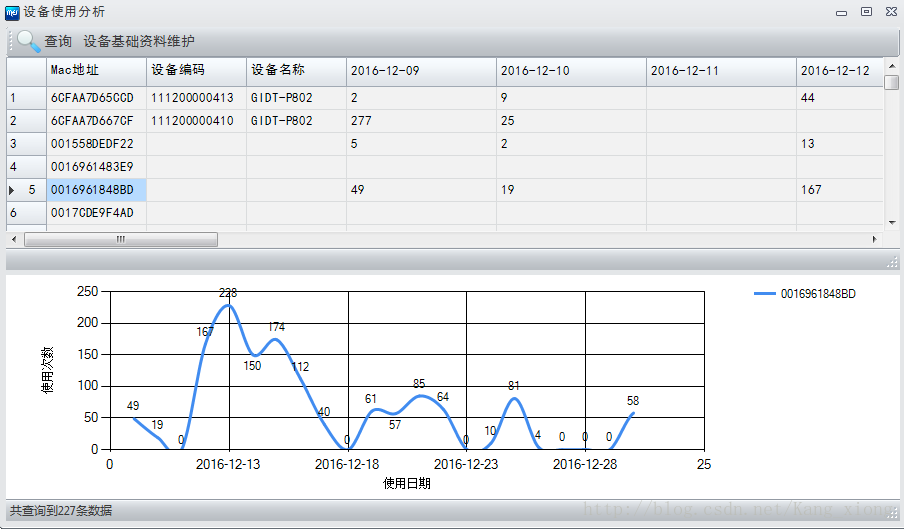Click the cell with value 25
This screenshot has height=529, width=904.
(x=571, y=121)
